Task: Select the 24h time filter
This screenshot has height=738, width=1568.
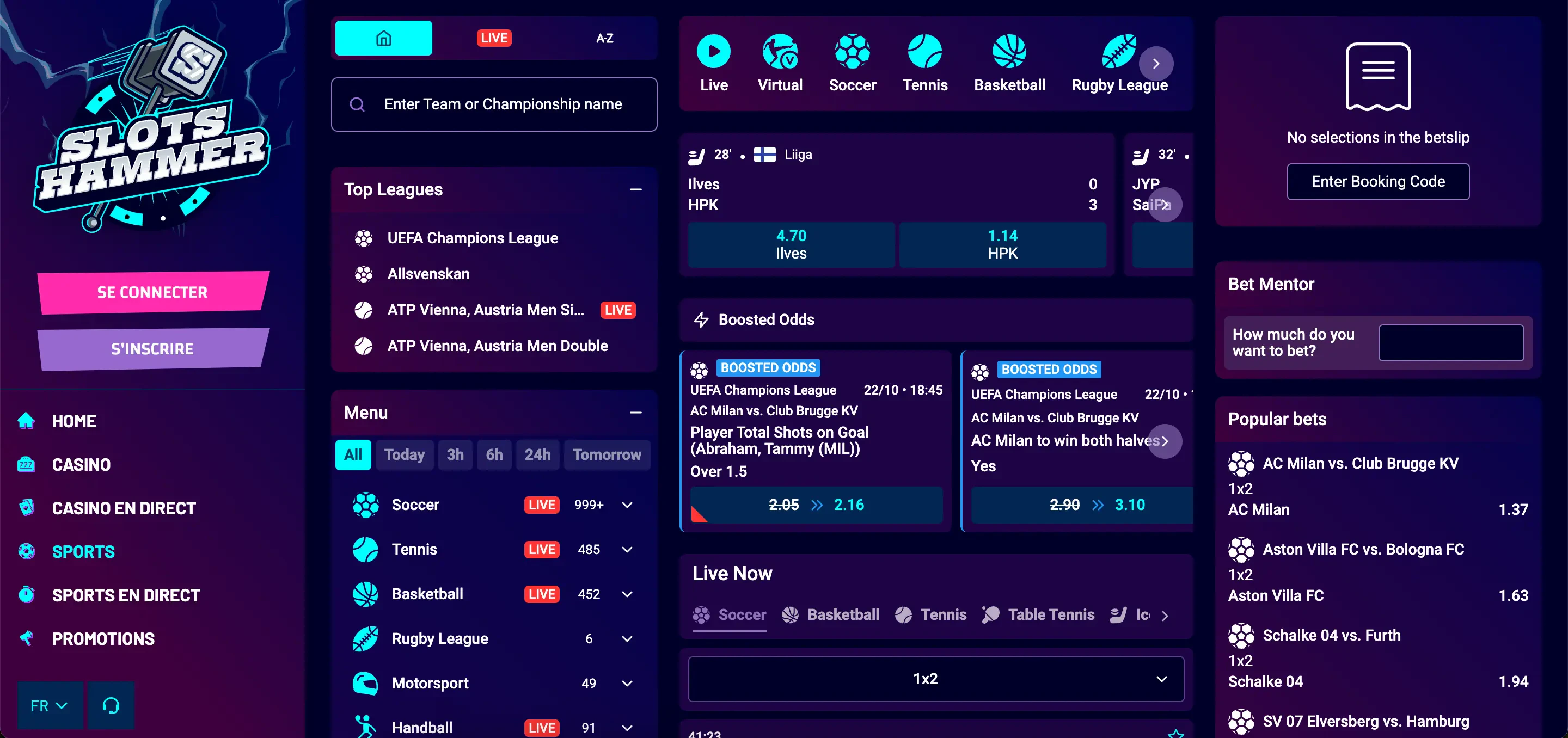Action: (x=537, y=455)
